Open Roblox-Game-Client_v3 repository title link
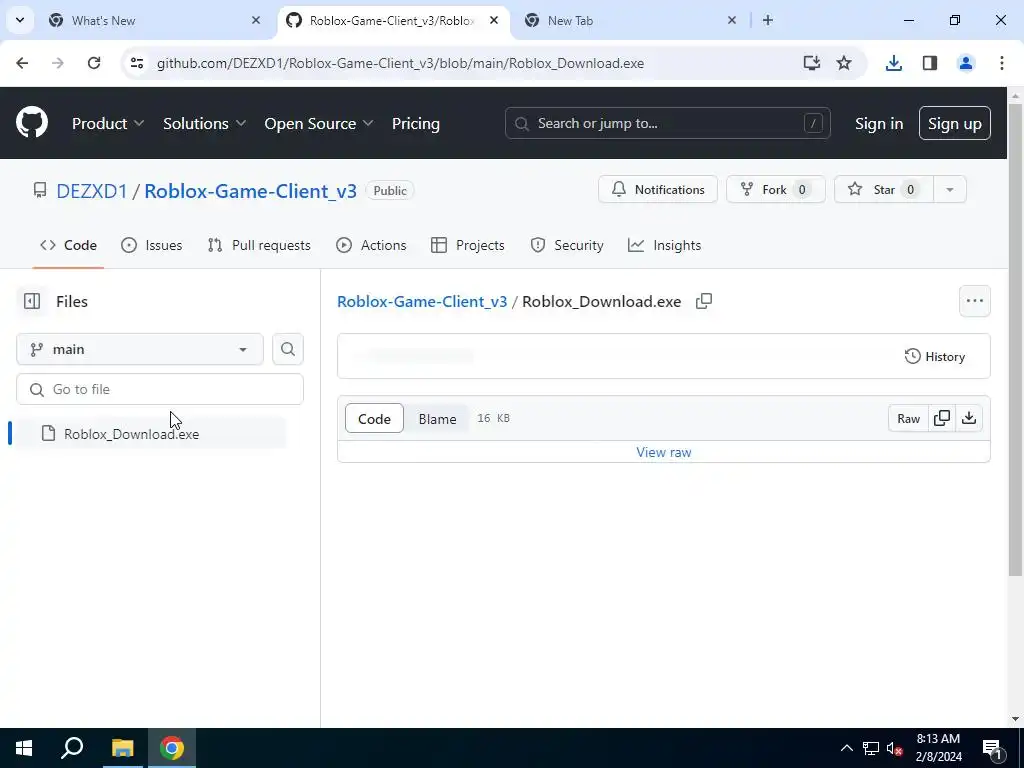This screenshot has height=768, width=1024. point(250,191)
